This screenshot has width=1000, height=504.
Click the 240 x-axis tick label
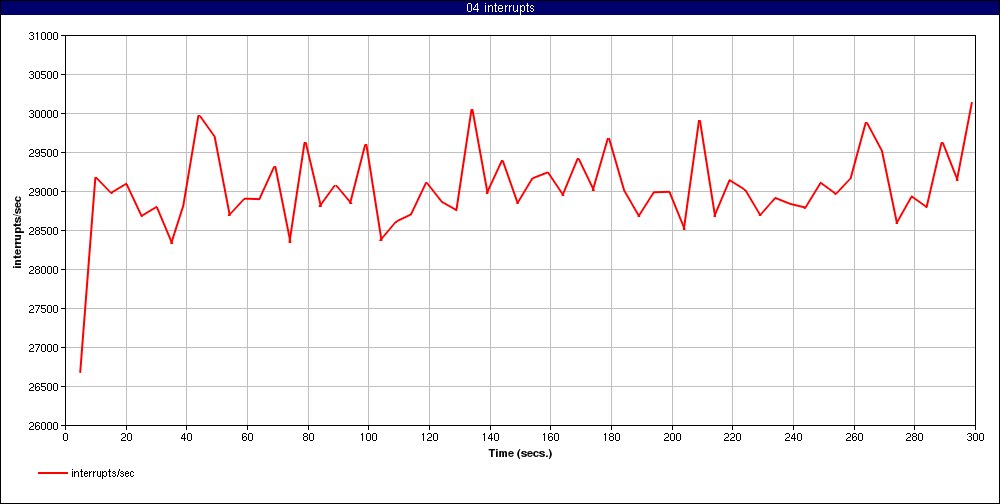tap(793, 437)
